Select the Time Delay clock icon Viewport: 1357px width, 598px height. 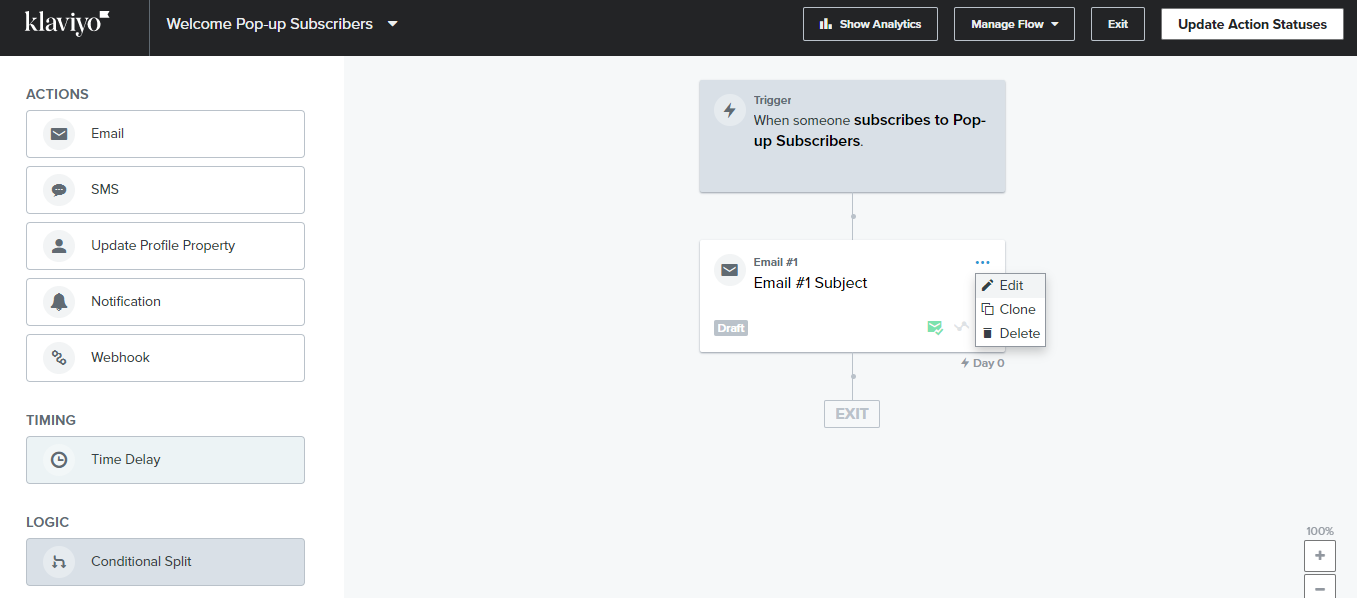(59, 460)
